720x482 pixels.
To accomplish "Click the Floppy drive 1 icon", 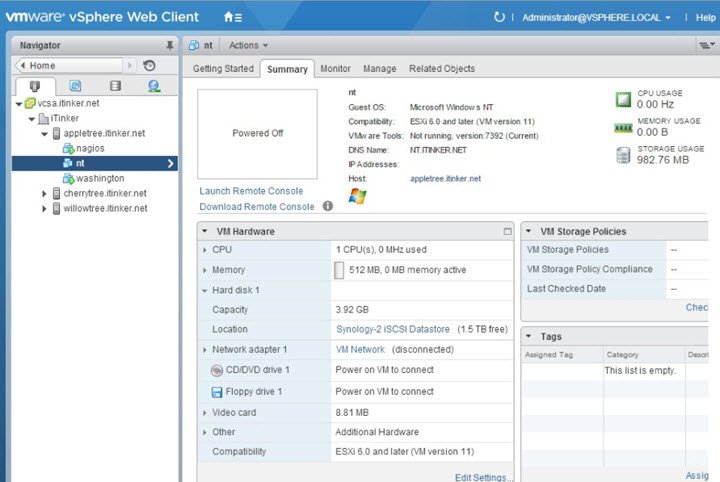I will (x=217, y=392).
